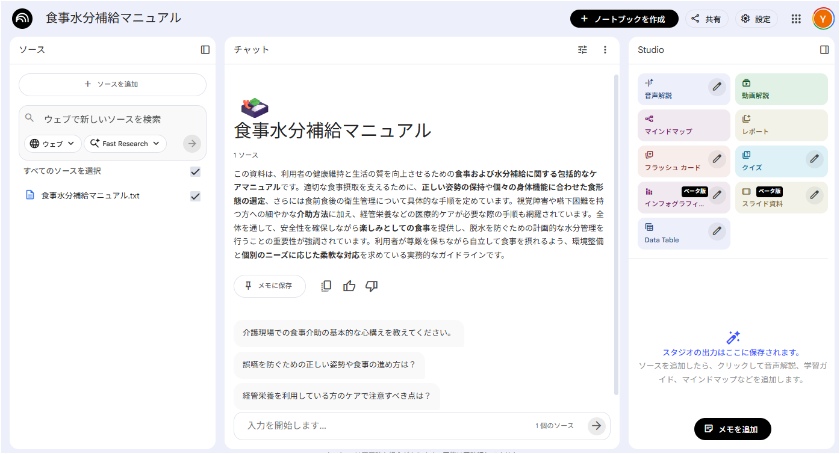
Task: Collapse the Studio panel with its sidebar icon
Action: tap(824, 49)
